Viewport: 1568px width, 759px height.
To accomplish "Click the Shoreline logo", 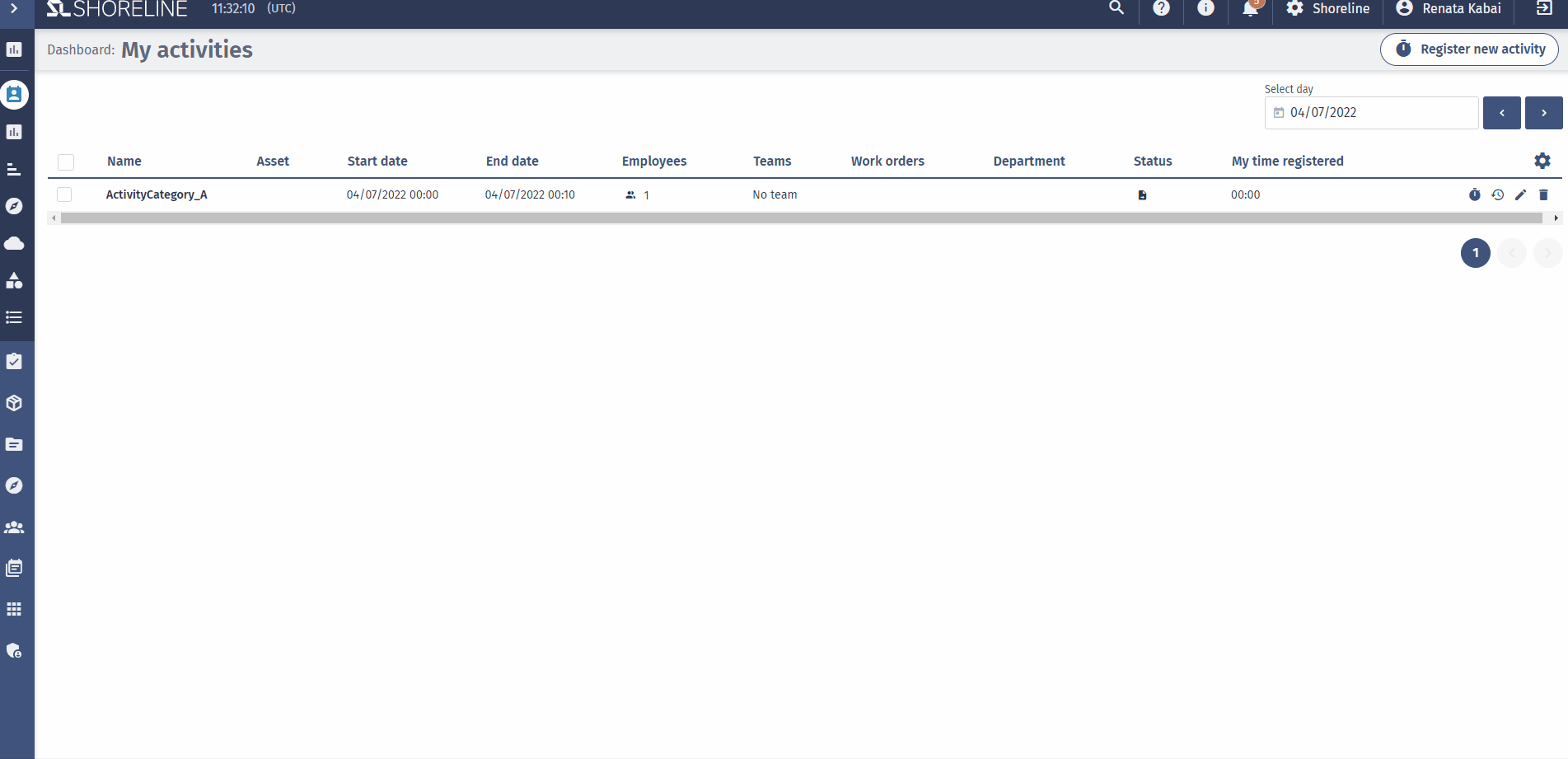I will 117,9.
